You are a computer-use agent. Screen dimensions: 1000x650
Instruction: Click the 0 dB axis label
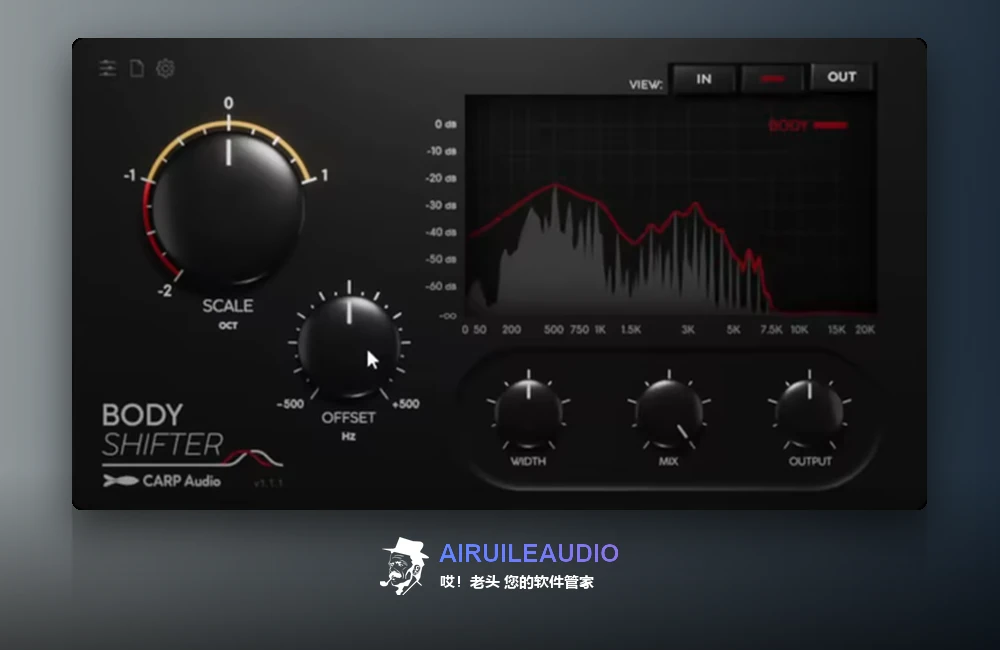[445, 124]
